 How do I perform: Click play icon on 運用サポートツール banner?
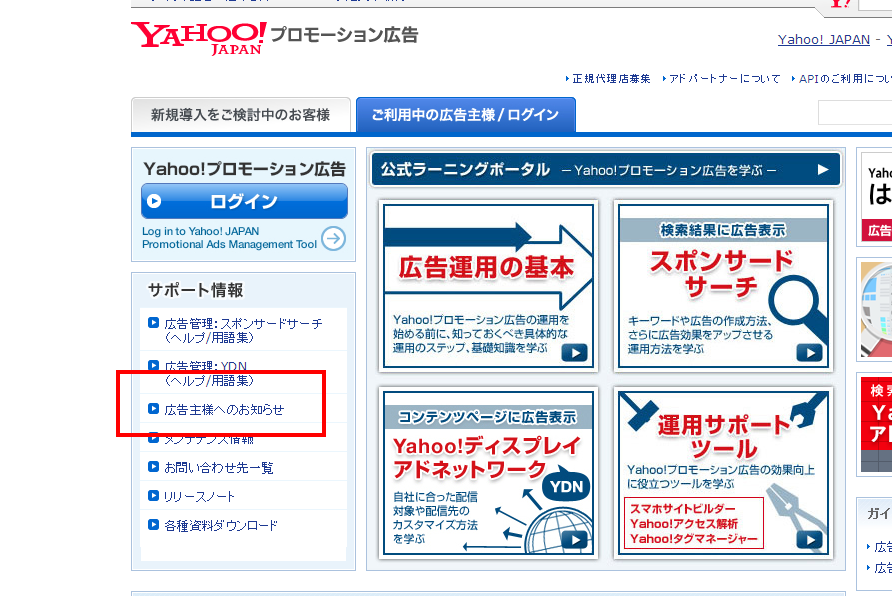pyautogui.click(x=809, y=540)
